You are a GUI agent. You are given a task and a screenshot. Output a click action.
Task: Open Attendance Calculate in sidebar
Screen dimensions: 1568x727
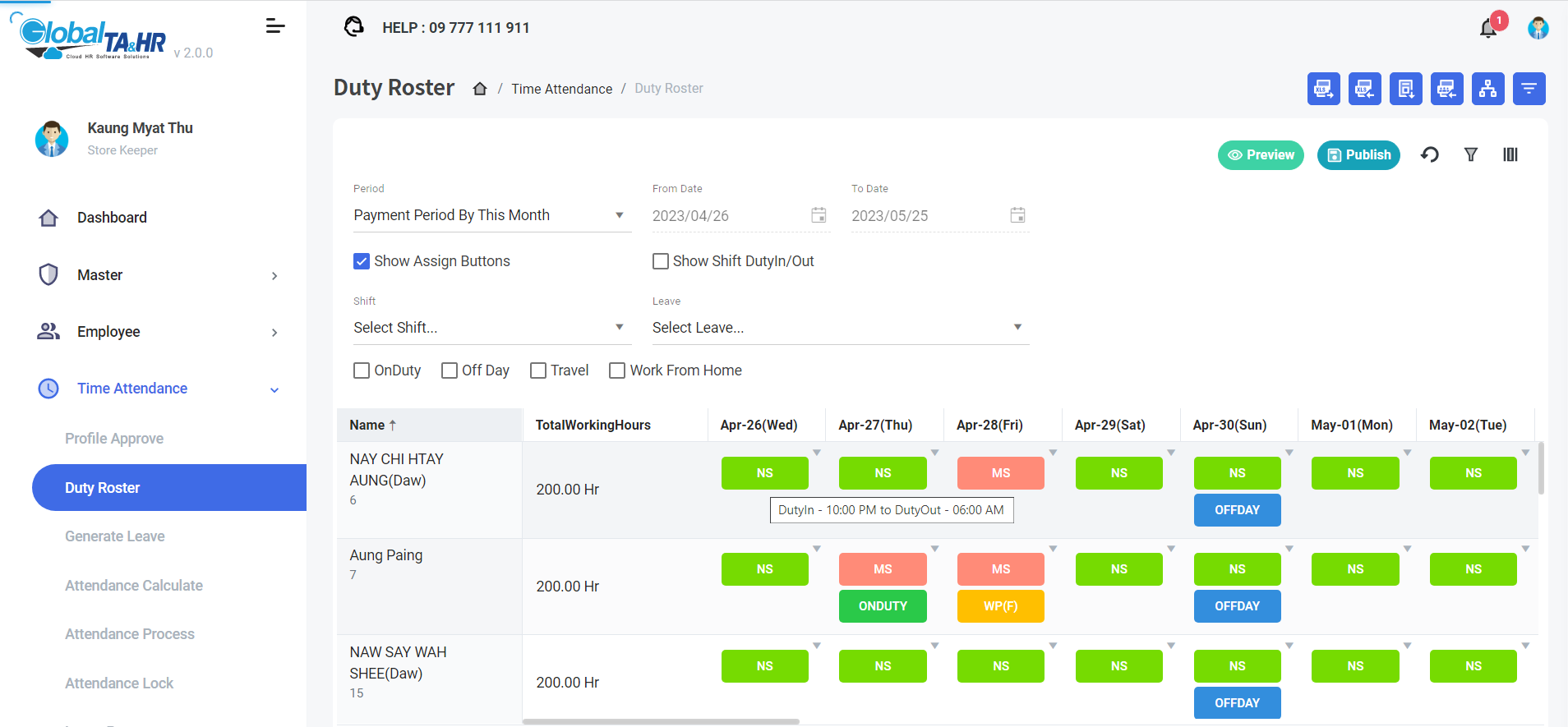point(134,586)
